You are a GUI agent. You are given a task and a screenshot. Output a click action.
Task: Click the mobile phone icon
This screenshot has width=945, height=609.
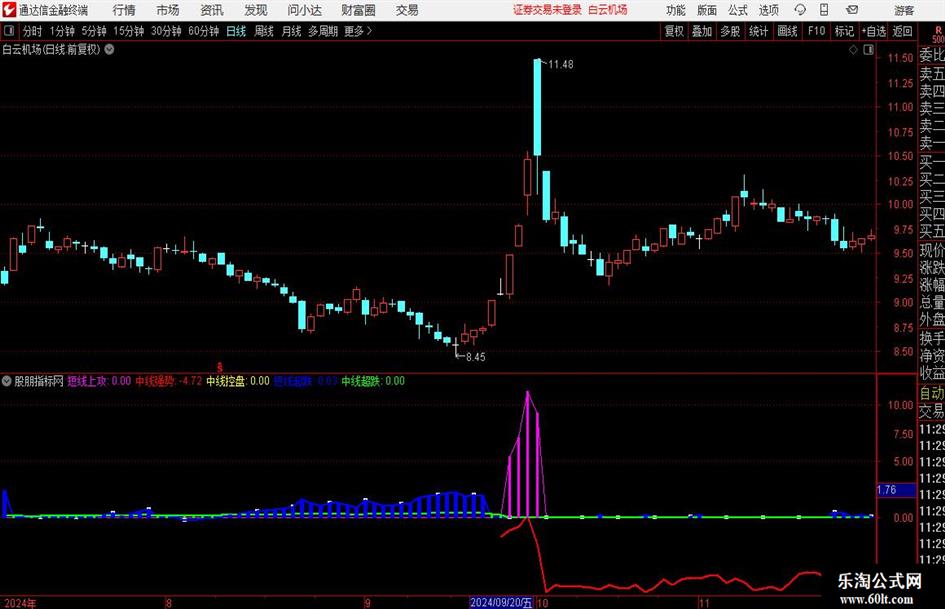point(824,10)
